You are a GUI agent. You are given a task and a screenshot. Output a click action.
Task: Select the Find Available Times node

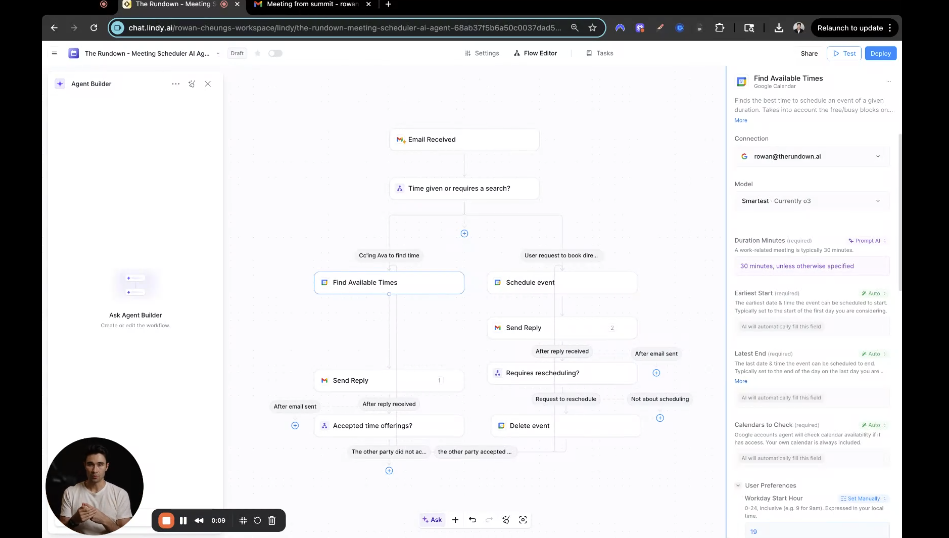[389, 283]
